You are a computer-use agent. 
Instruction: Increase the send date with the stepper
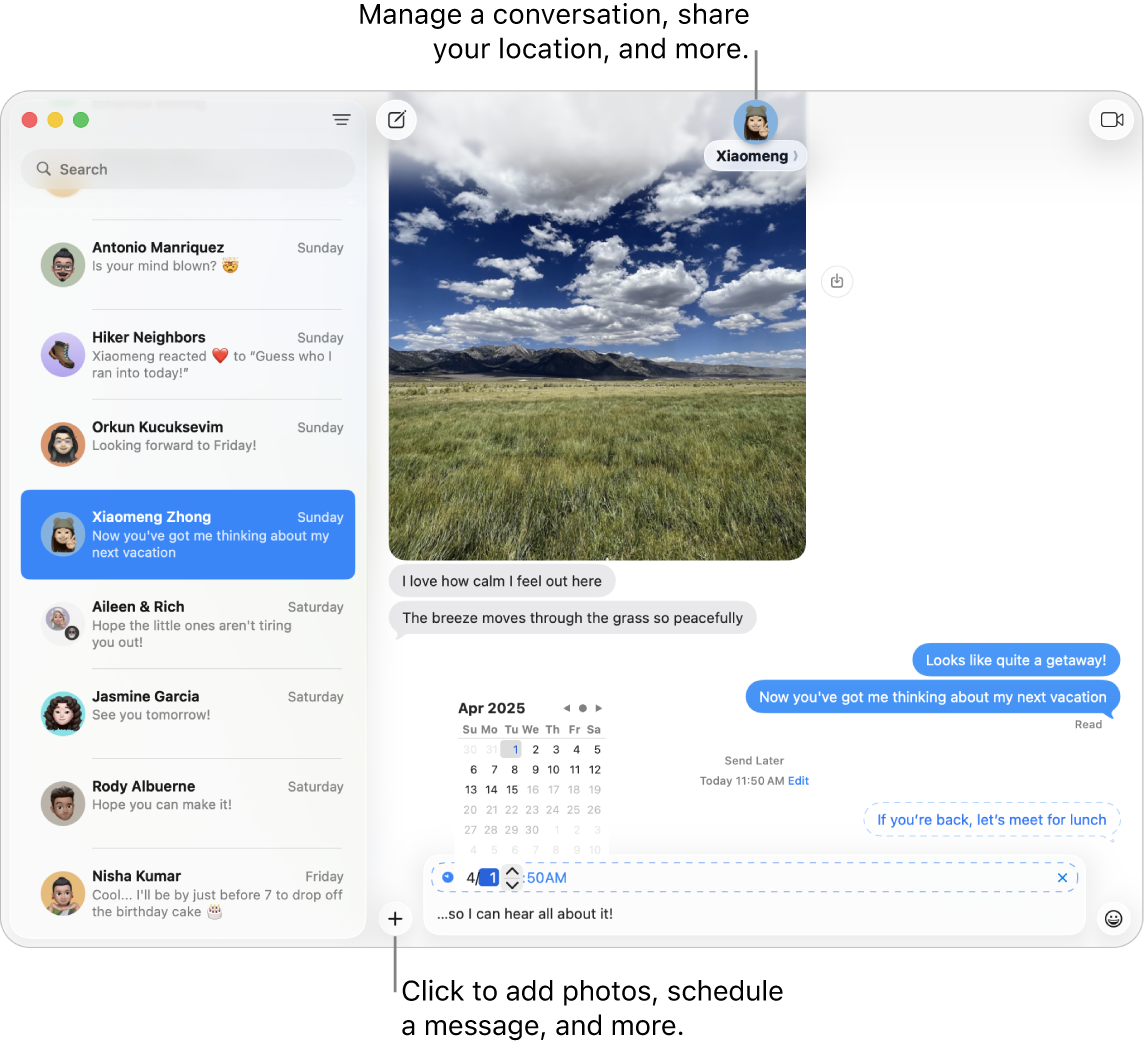[x=512, y=872]
